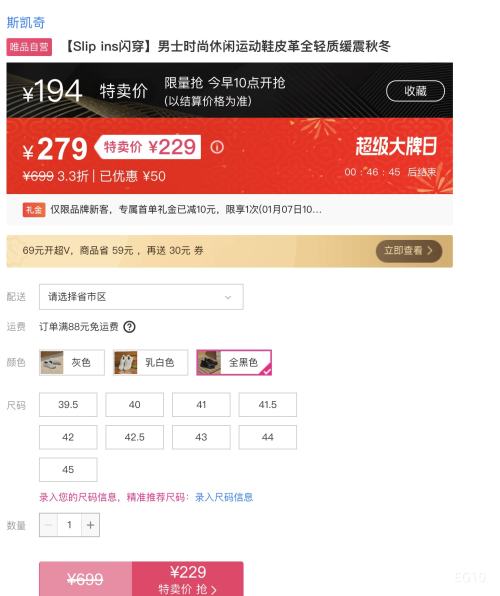500x596 pixels.
Task: Click 立即查看 in the 超V banner
Action: pyautogui.click(x=409, y=251)
